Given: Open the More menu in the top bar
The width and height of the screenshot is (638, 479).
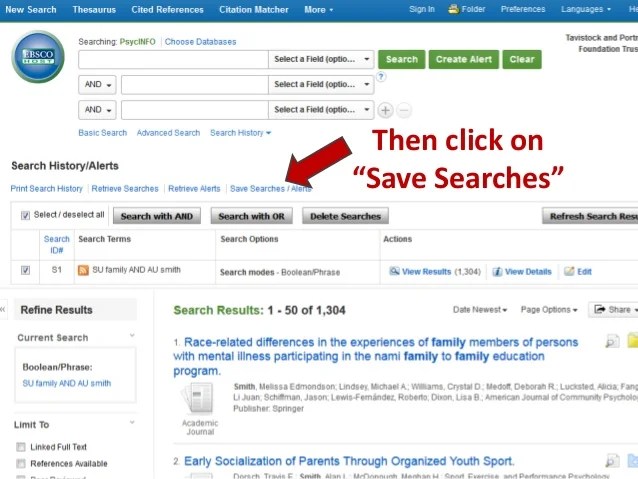Looking at the screenshot, I should click(x=319, y=9).
